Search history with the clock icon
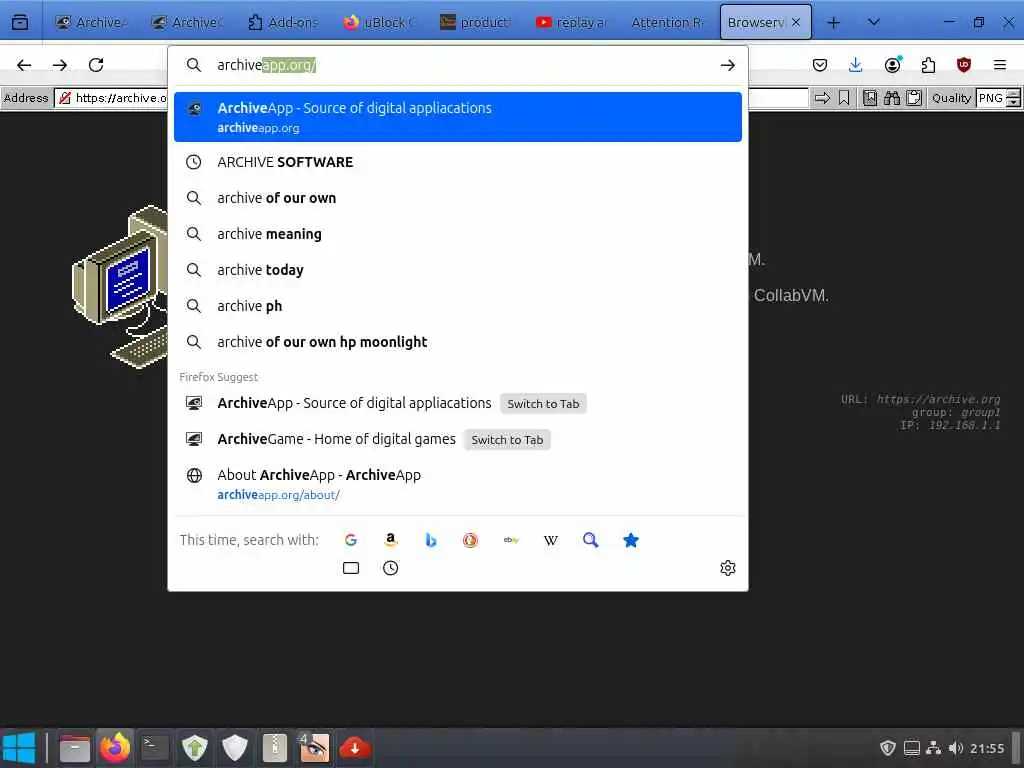 [x=391, y=568]
